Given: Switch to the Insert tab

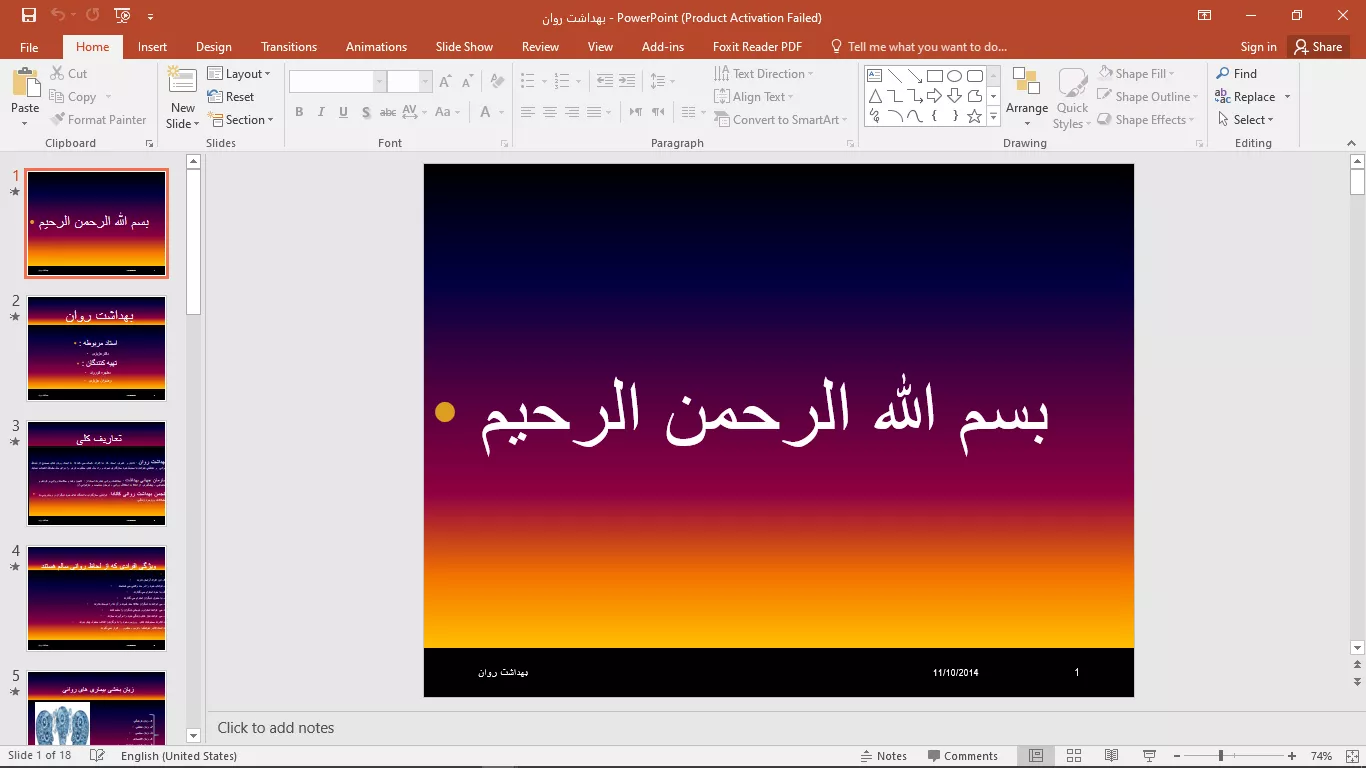Looking at the screenshot, I should (x=153, y=47).
